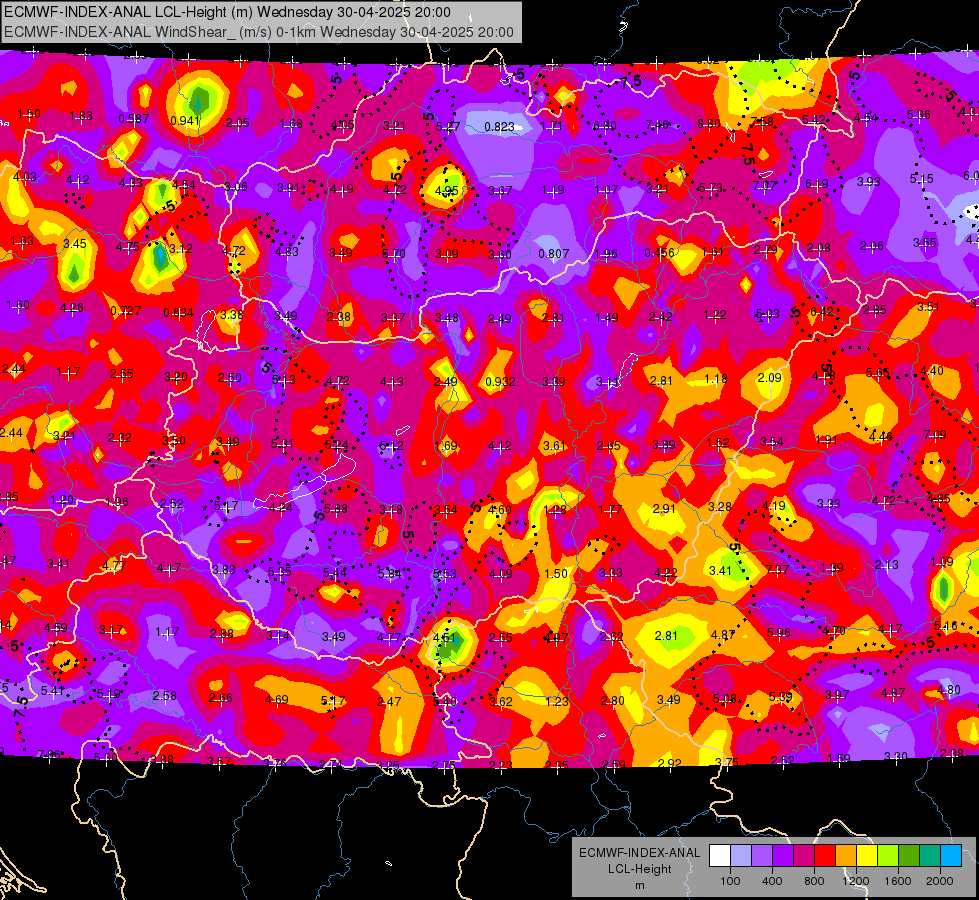Click the wind shear value '6.19'
This screenshot has width=979, height=900.
(817, 184)
